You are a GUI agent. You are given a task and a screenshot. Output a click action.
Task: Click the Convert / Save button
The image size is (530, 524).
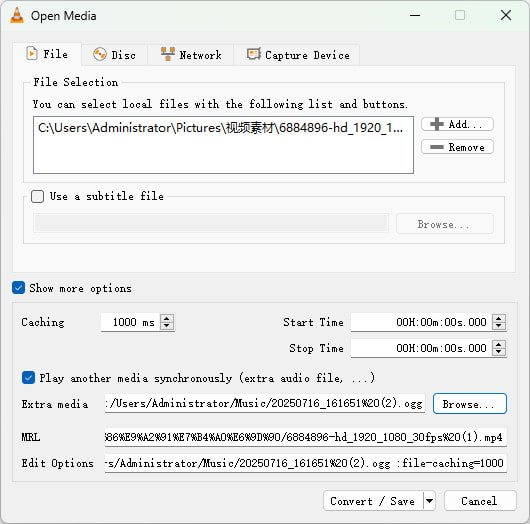pyautogui.click(x=372, y=501)
